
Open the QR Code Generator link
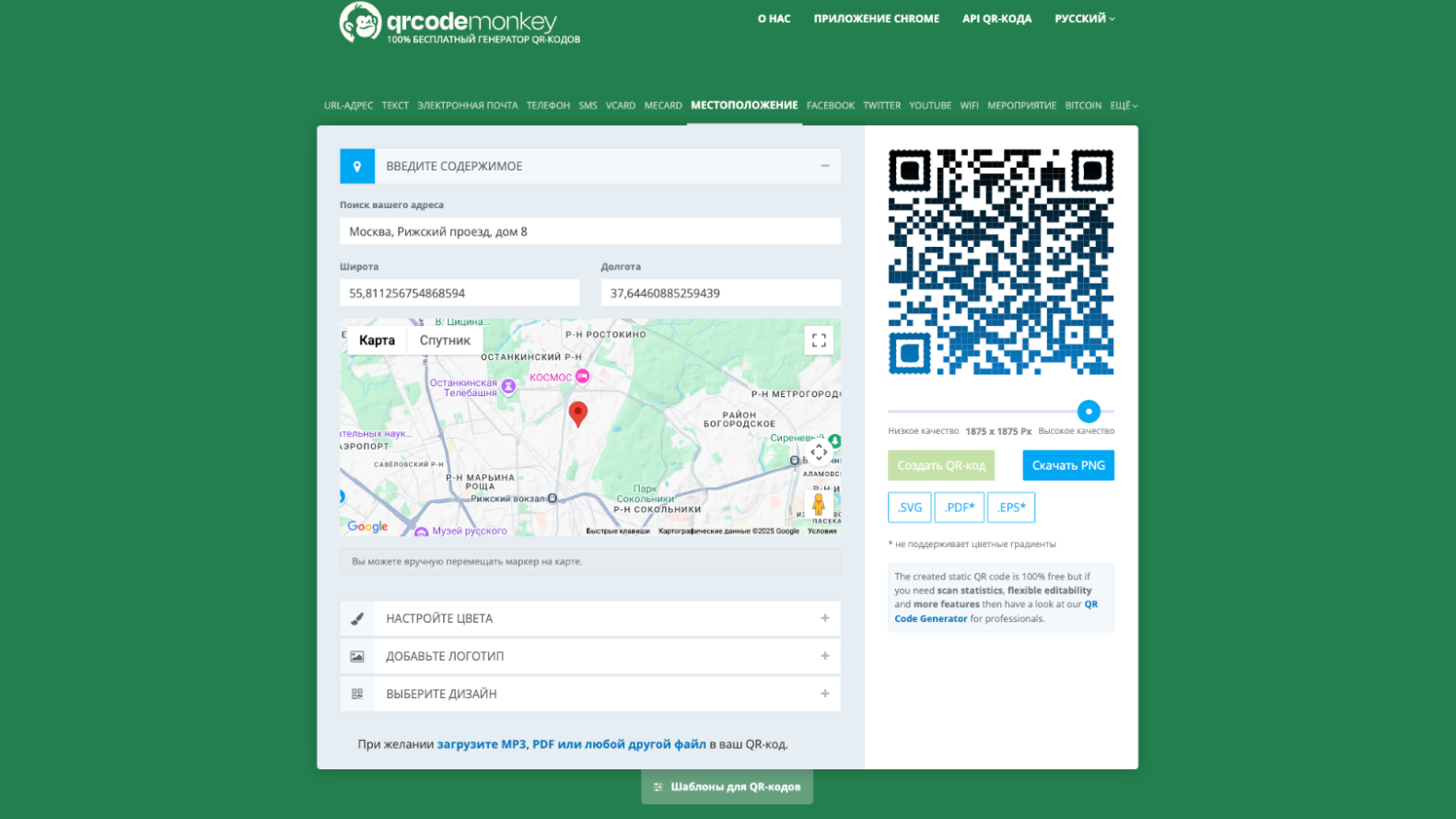coord(996,612)
